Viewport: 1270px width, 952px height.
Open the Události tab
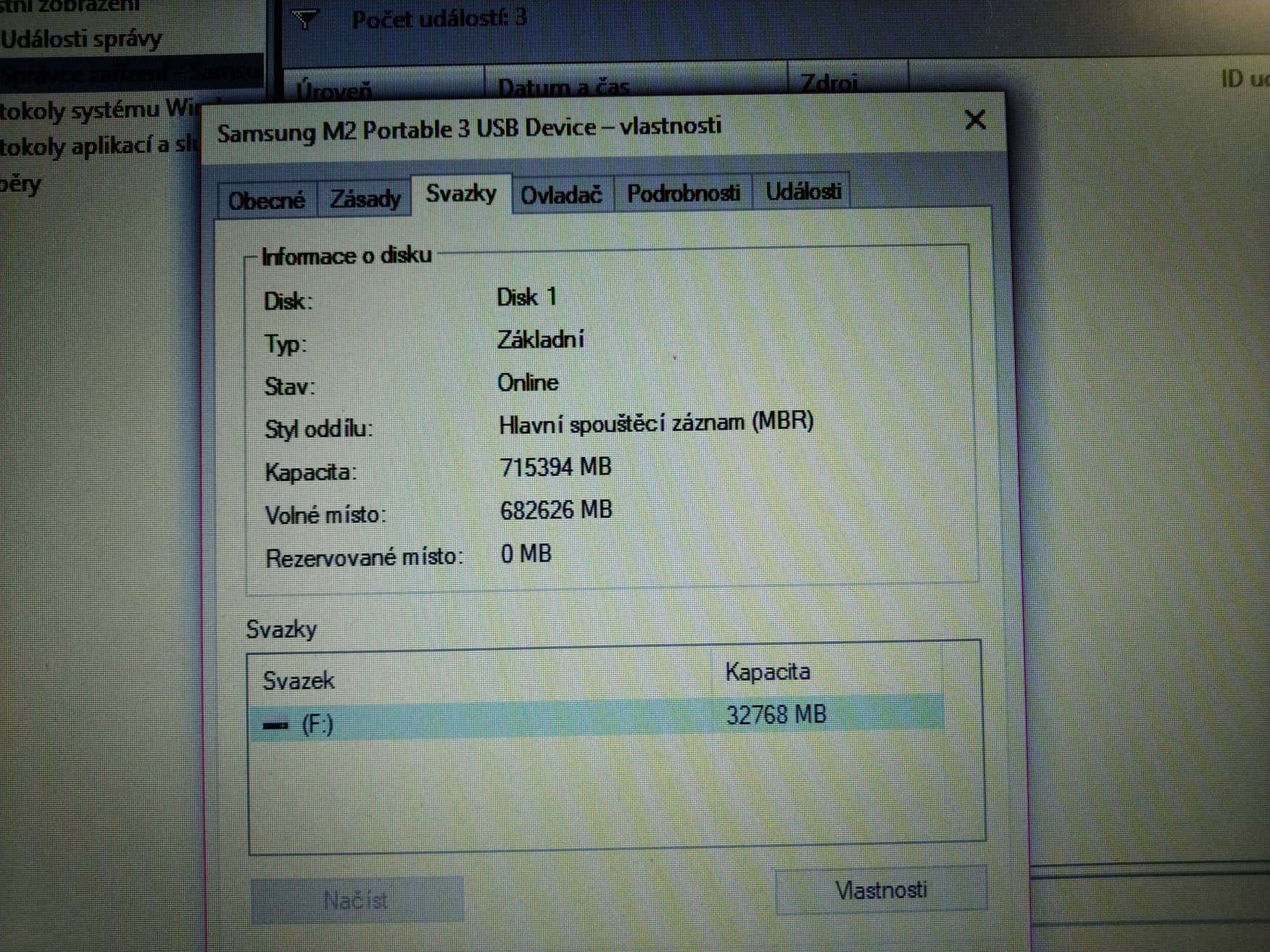tap(802, 191)
